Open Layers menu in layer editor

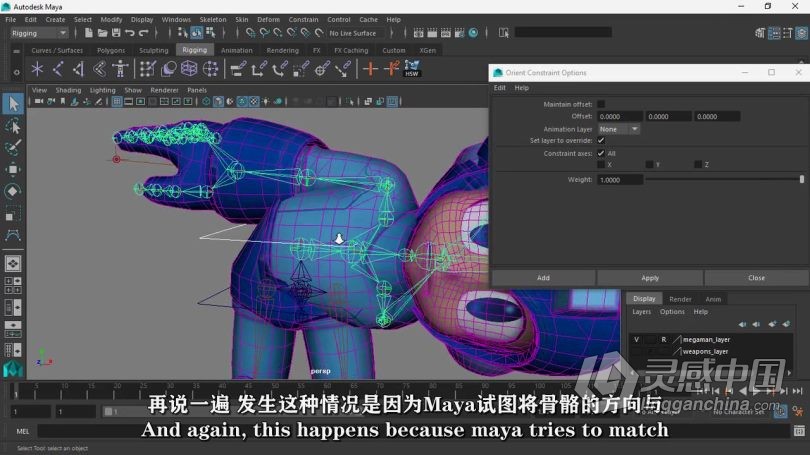(x=642, y=312)
